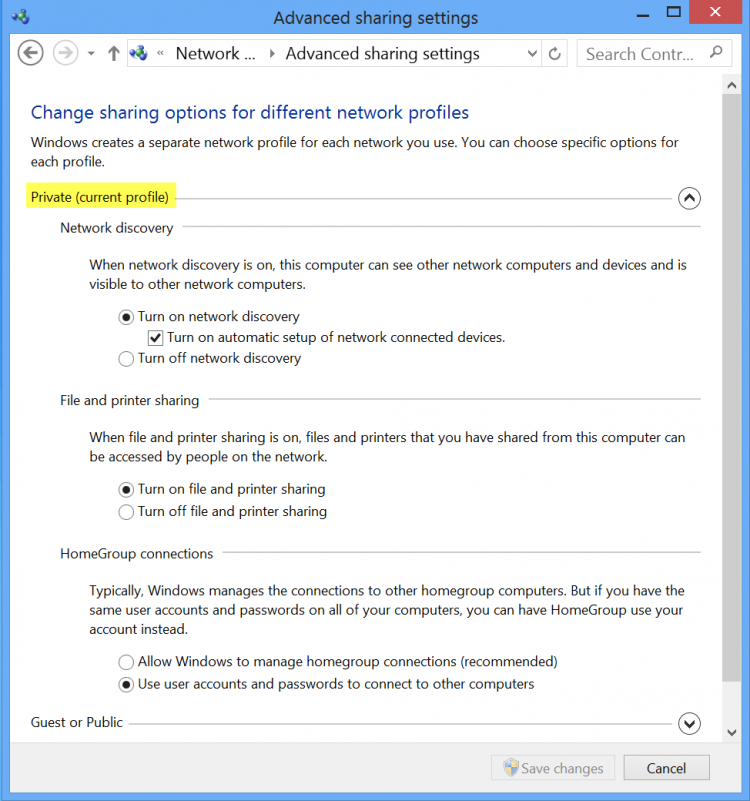Click the double chevron in address bar
This screenshot has width=750, height=801.
[160, 53]
